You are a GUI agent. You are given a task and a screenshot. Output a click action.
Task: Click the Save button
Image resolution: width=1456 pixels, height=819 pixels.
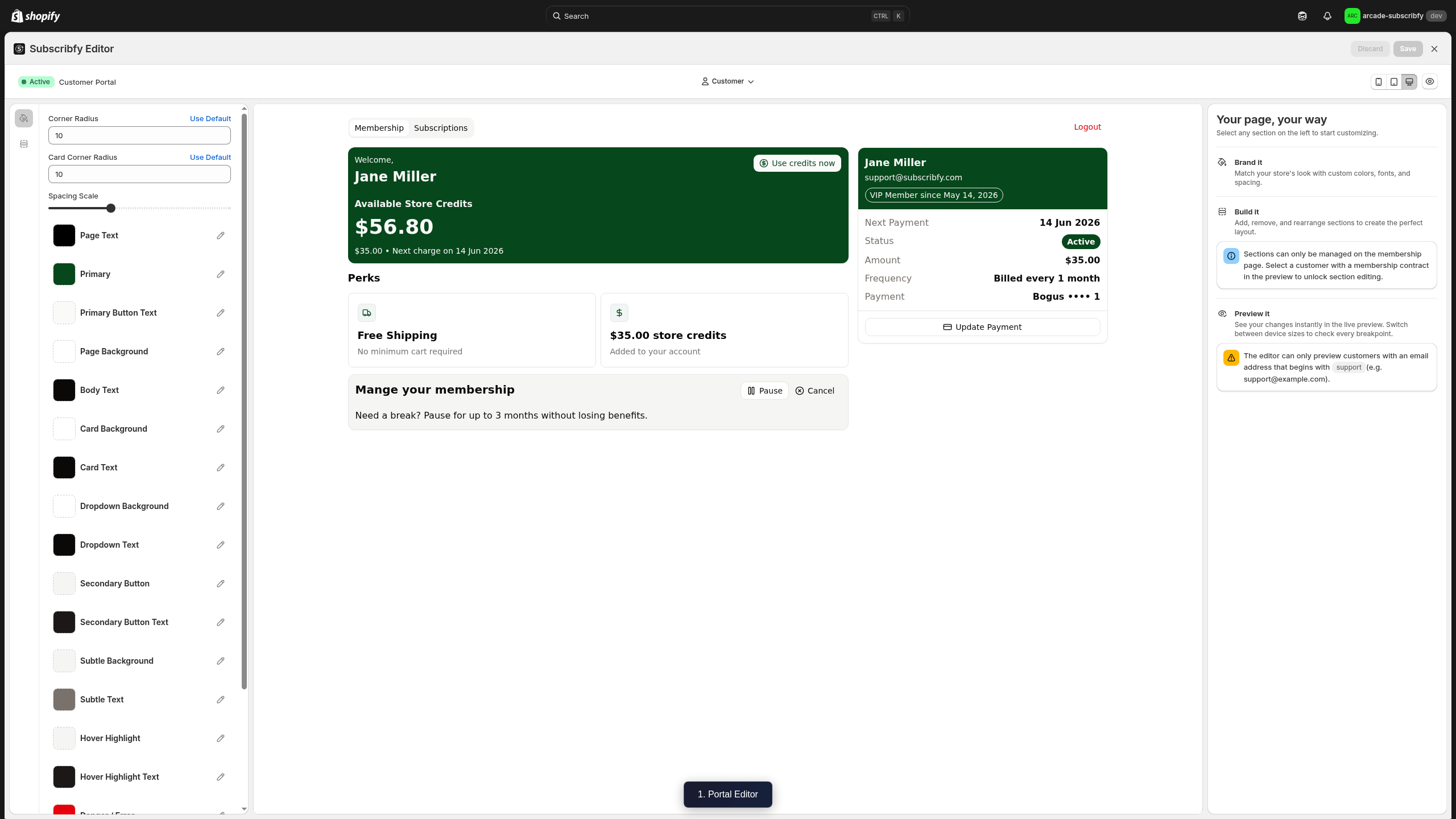1408,49
